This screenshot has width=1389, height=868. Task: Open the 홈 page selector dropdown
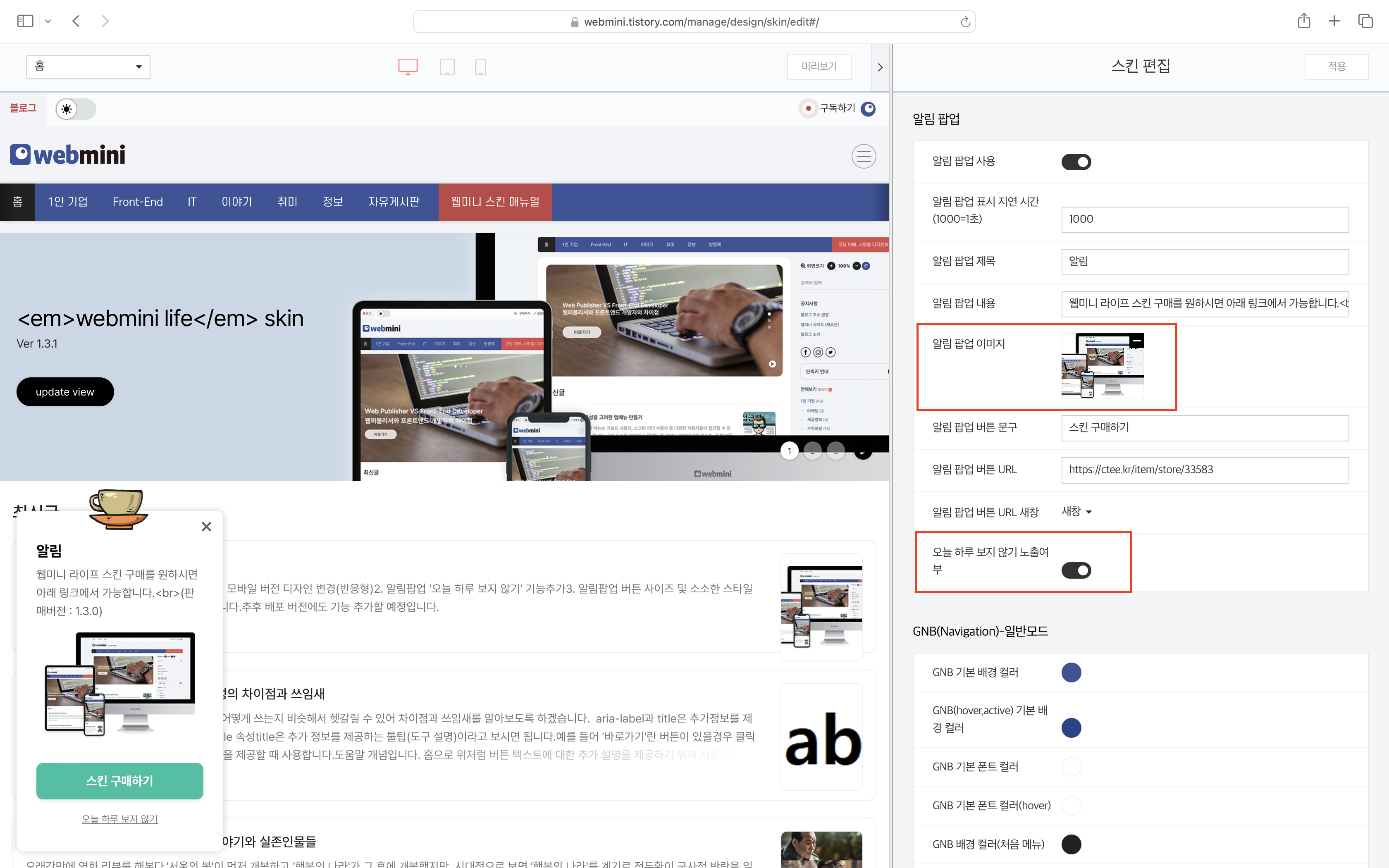point(88,67)
